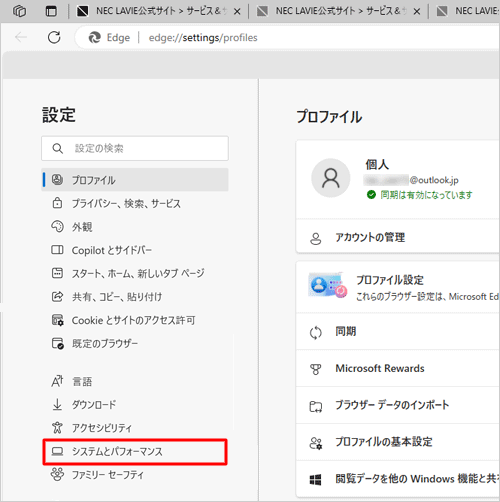
Task: Click the 同期は有効になっています status text
Action: (426, 195)
